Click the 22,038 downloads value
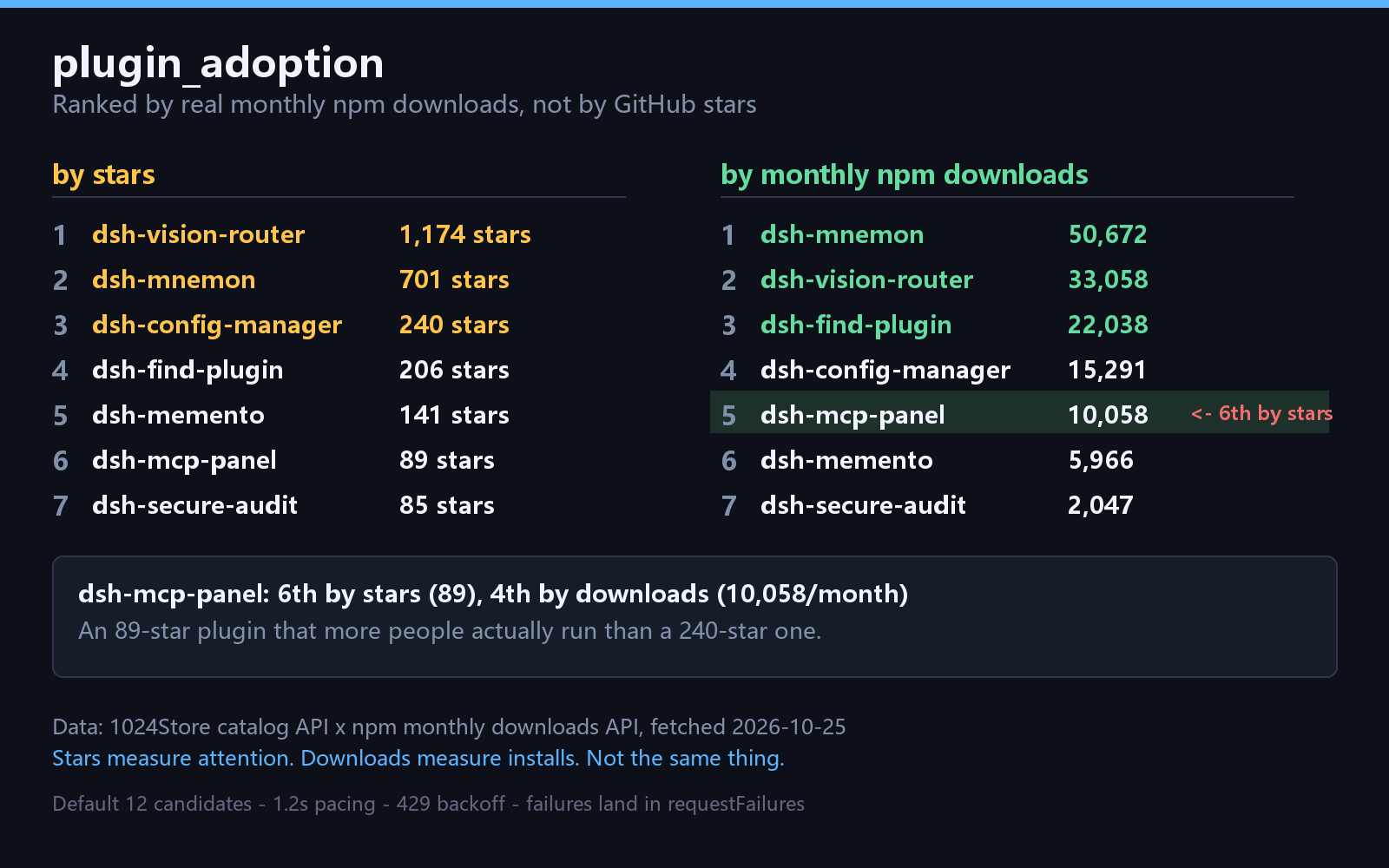 (x=1108, y=325)
